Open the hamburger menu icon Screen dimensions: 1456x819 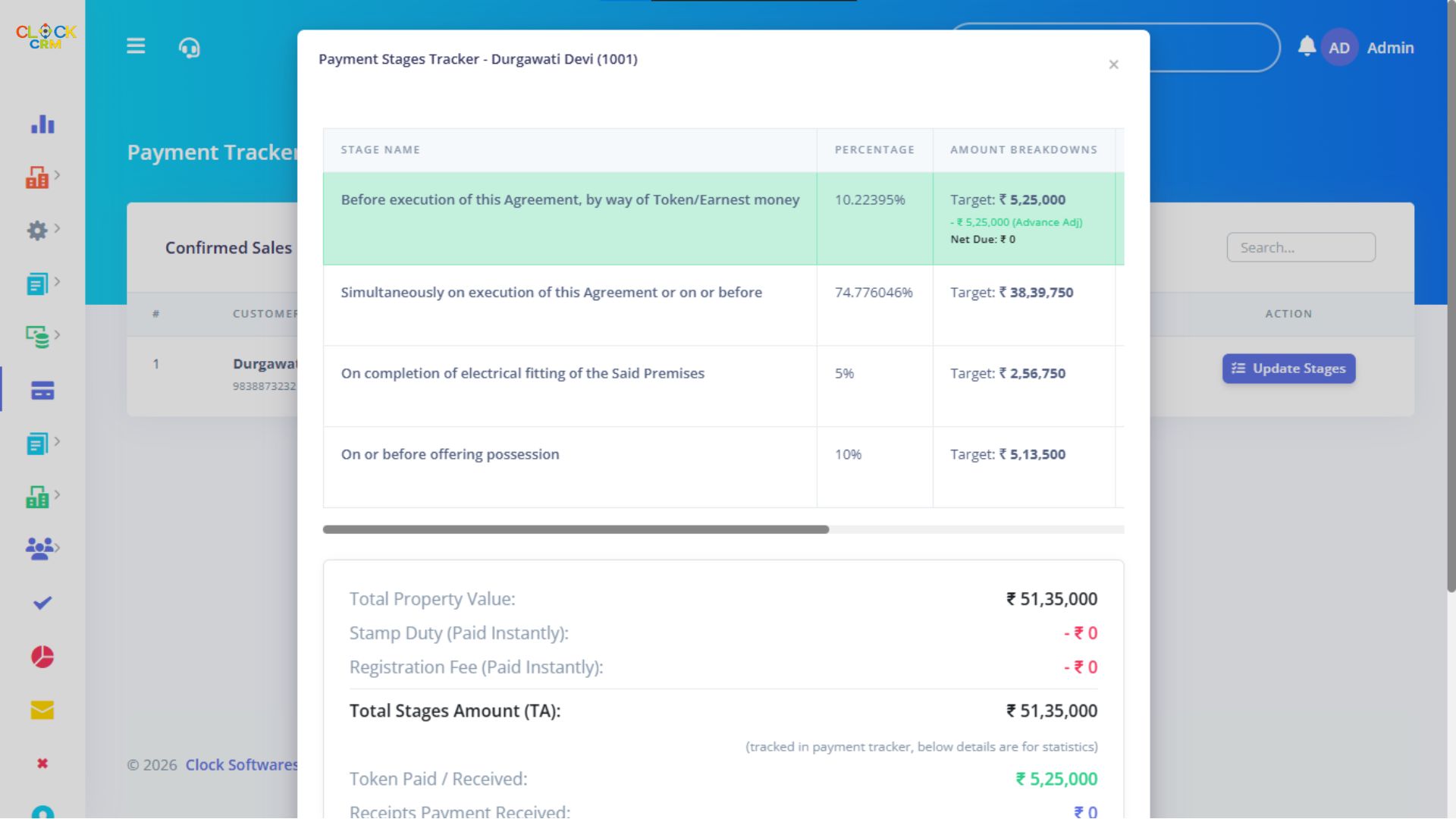point(136,46)
